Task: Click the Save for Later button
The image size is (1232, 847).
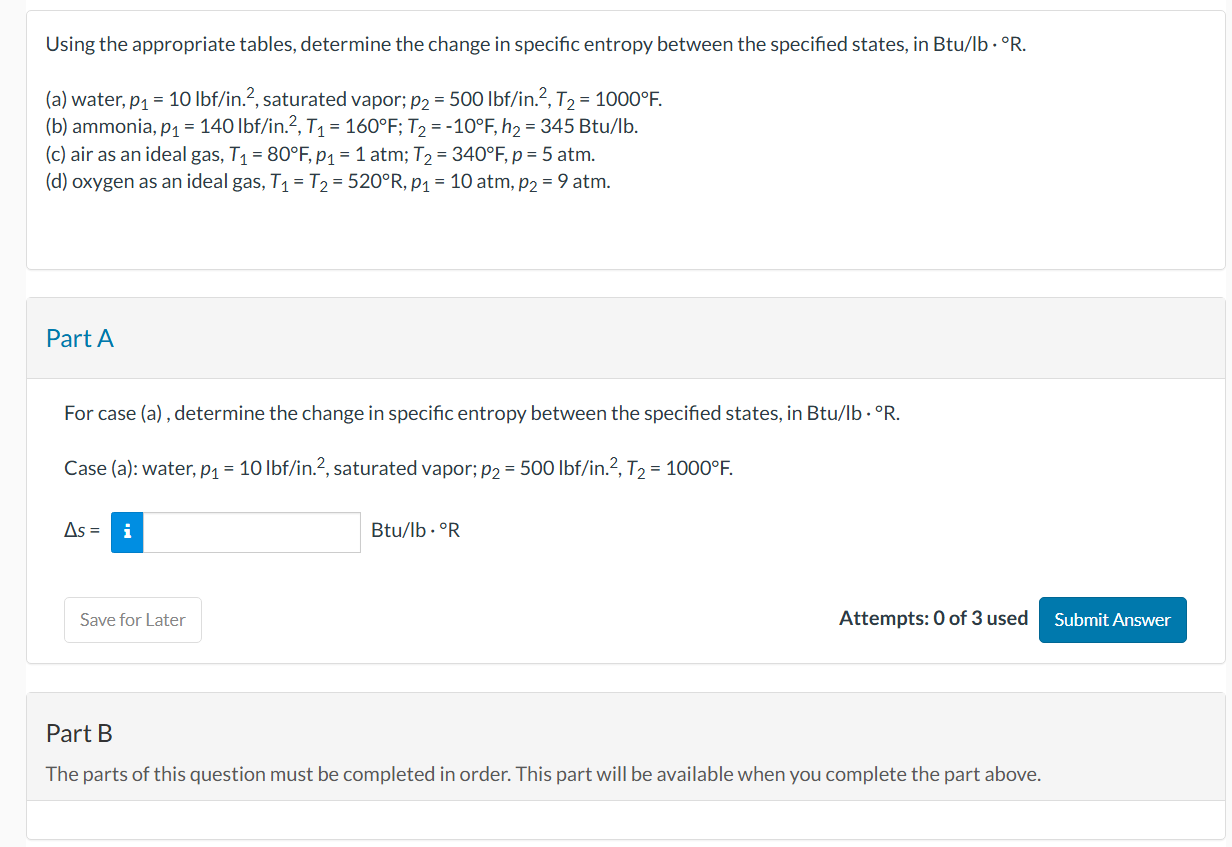Action: [132, 620]
